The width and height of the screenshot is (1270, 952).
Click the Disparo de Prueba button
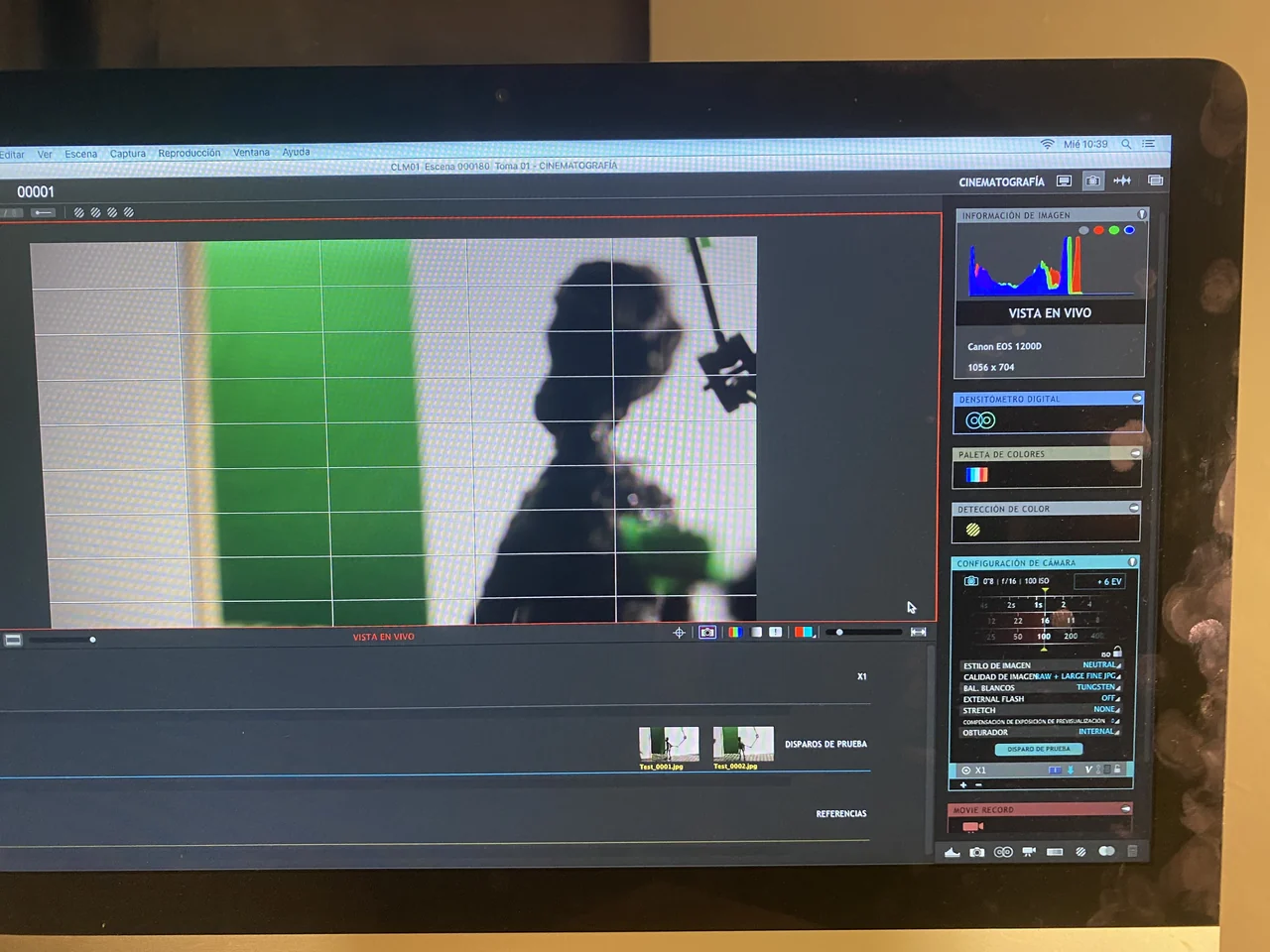1039,749
